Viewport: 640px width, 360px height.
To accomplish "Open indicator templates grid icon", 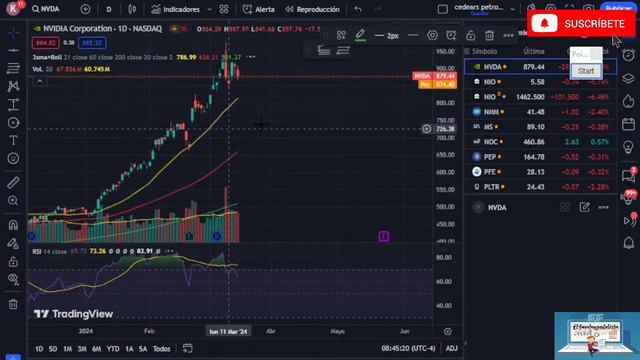I will (224, 9).
